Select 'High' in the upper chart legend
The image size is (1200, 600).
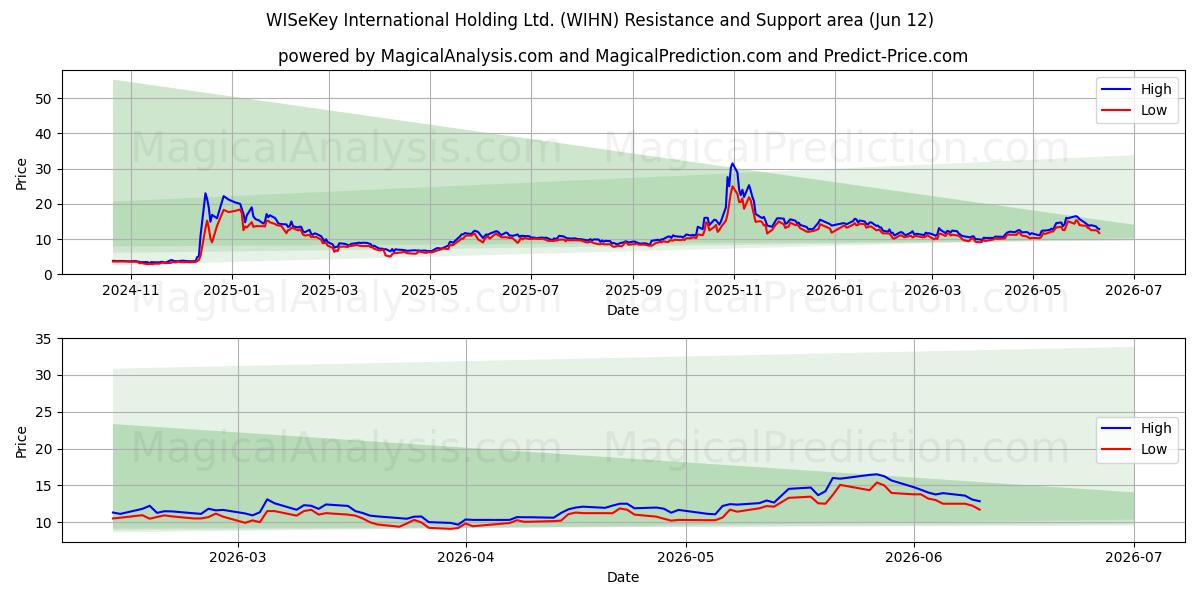[1156, 89]
